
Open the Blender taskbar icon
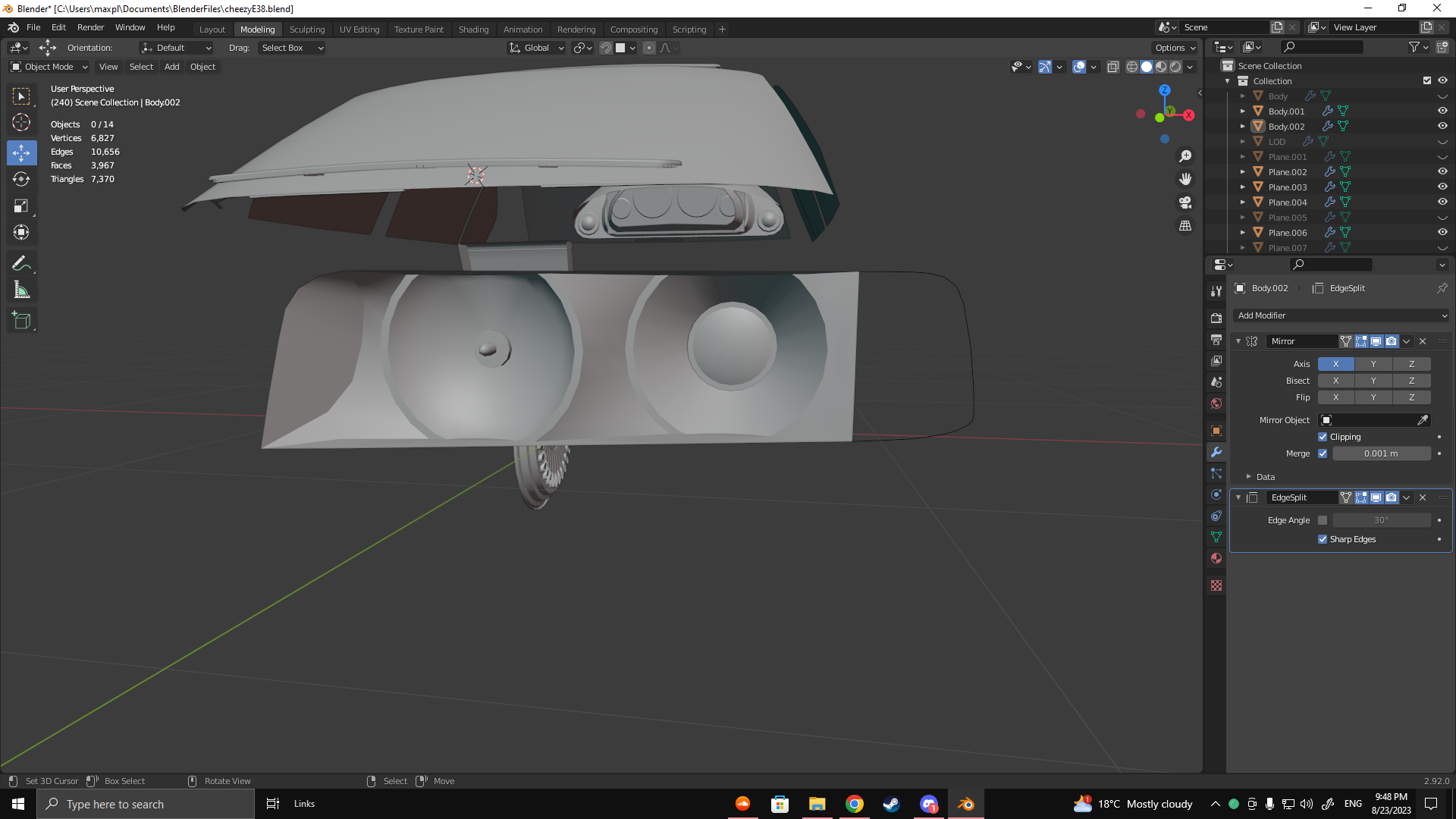coord(965,804)
